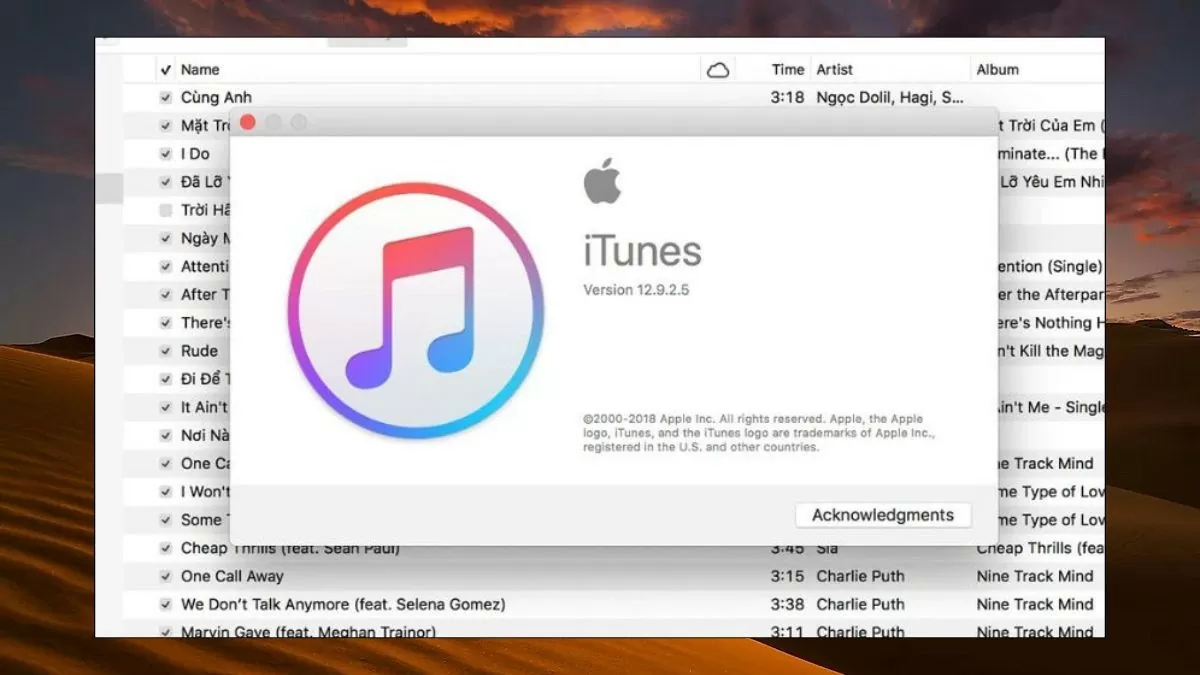
Task: Uncheck Cheap Thrills (feat. Sean Paul)
Action: tap(166, 548)
